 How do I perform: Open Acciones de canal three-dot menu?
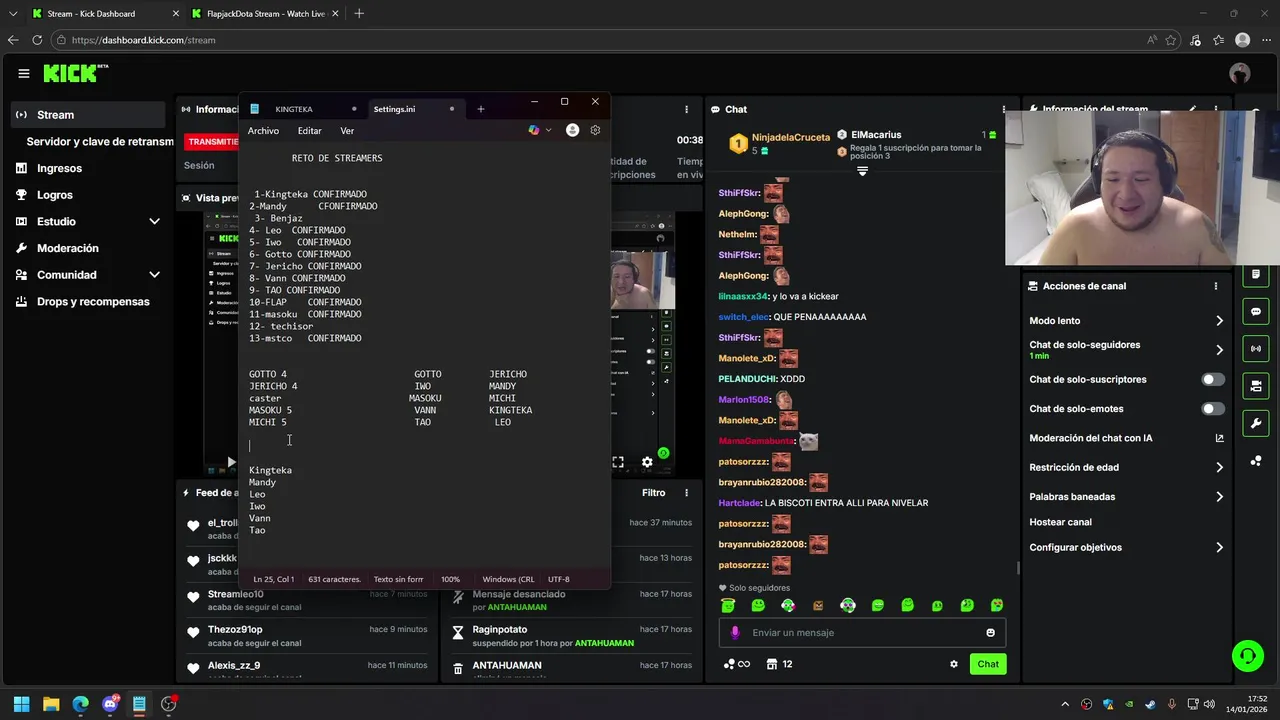[x=1216, y=286]
